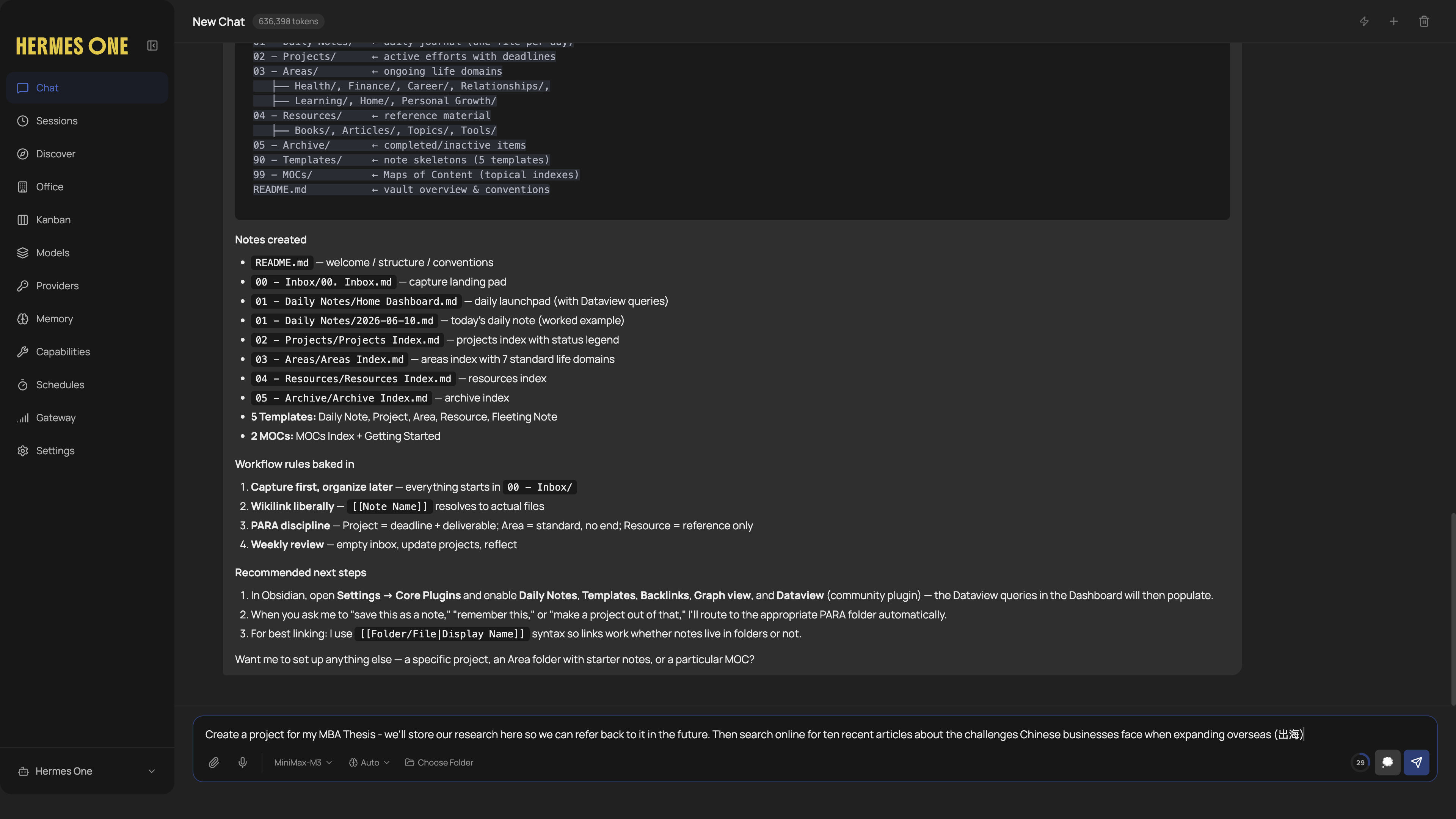Click the Models layers icon
Screen dimensions: 1456x819
[23, 253]
